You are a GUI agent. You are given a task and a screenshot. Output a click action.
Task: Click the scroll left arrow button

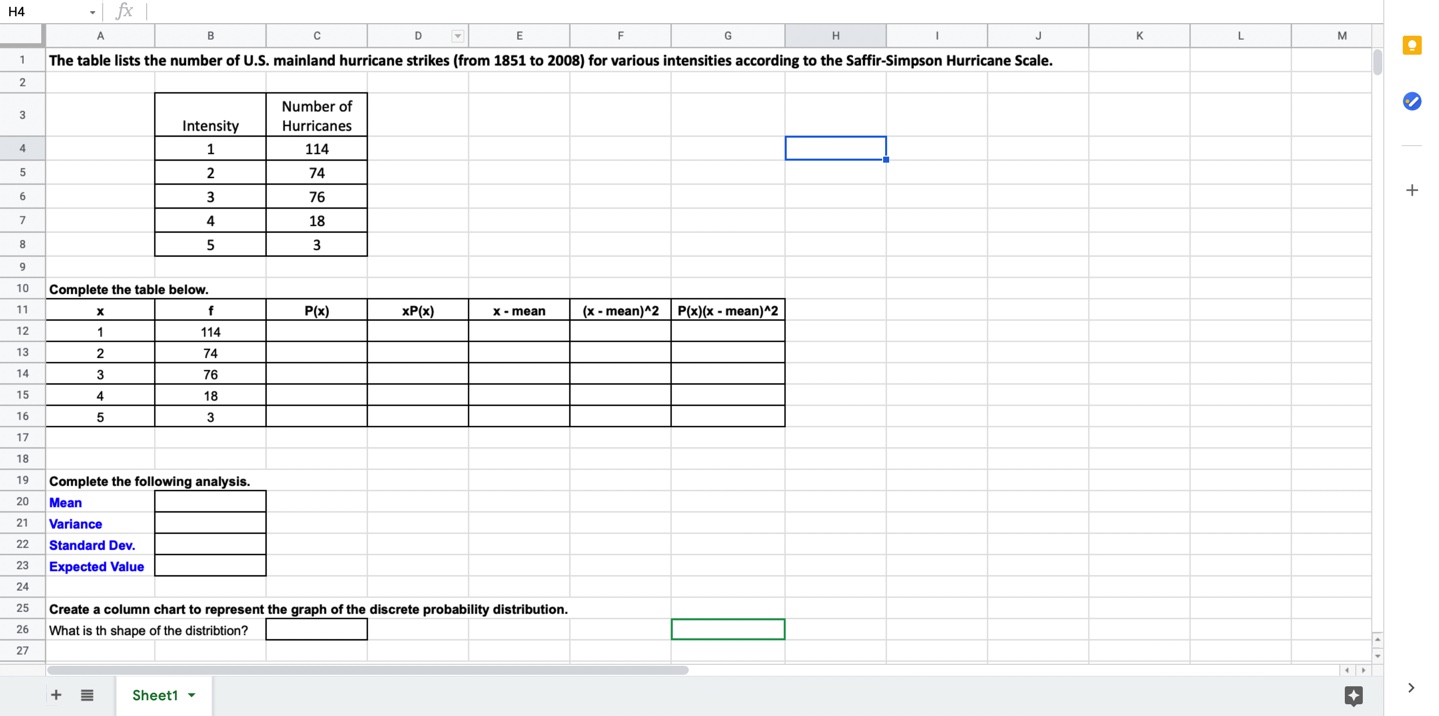click(1347, 670)
